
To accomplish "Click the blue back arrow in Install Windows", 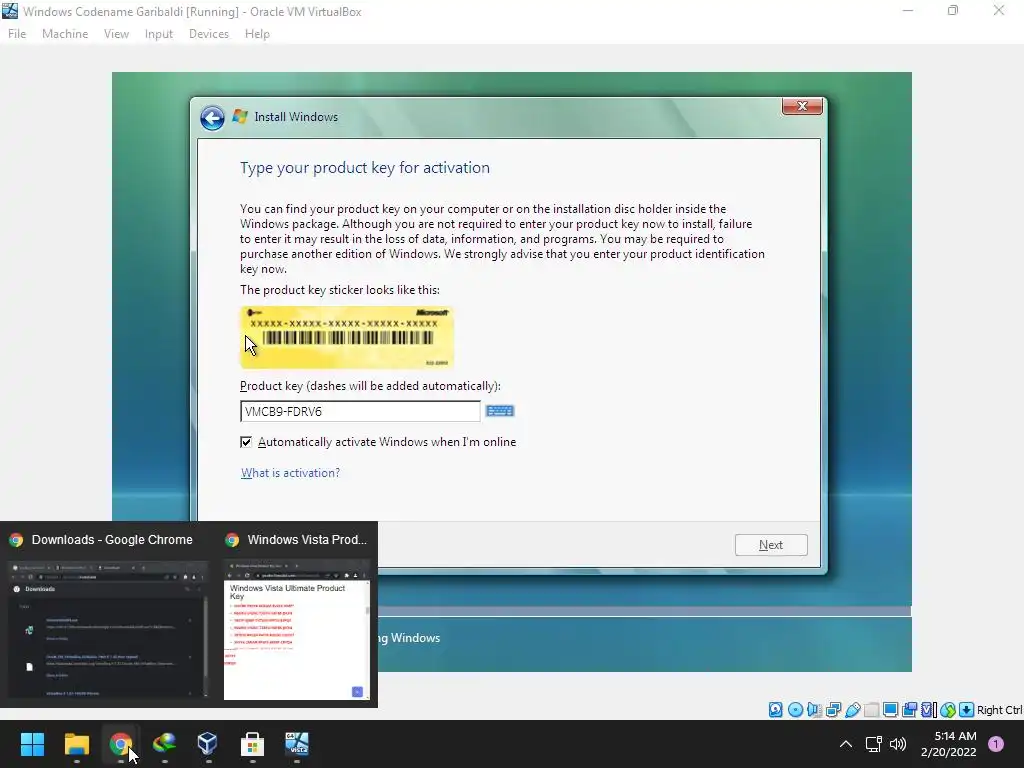I will (x=212, y=118).
